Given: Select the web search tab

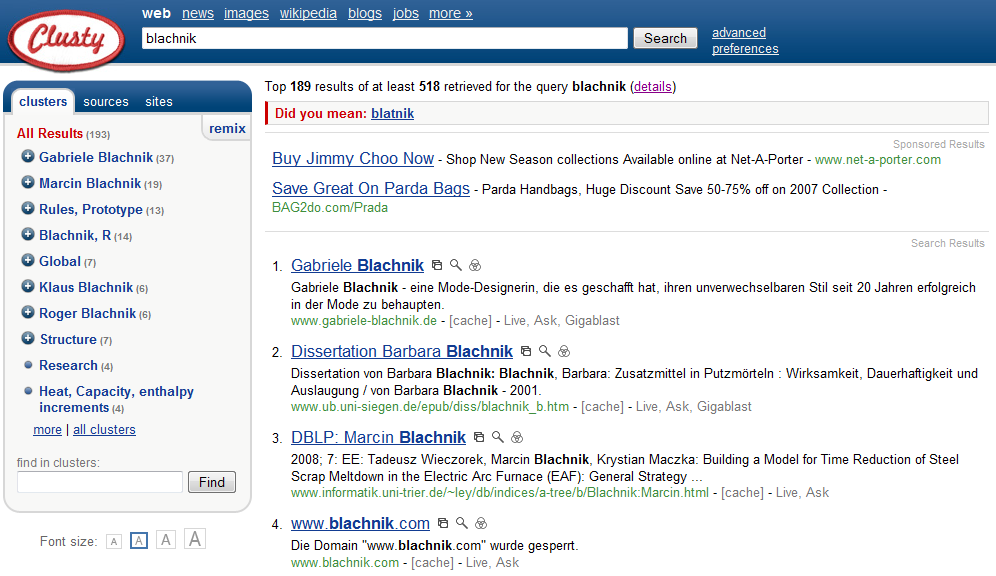Looking at the screenshot, I should [156, 13].
